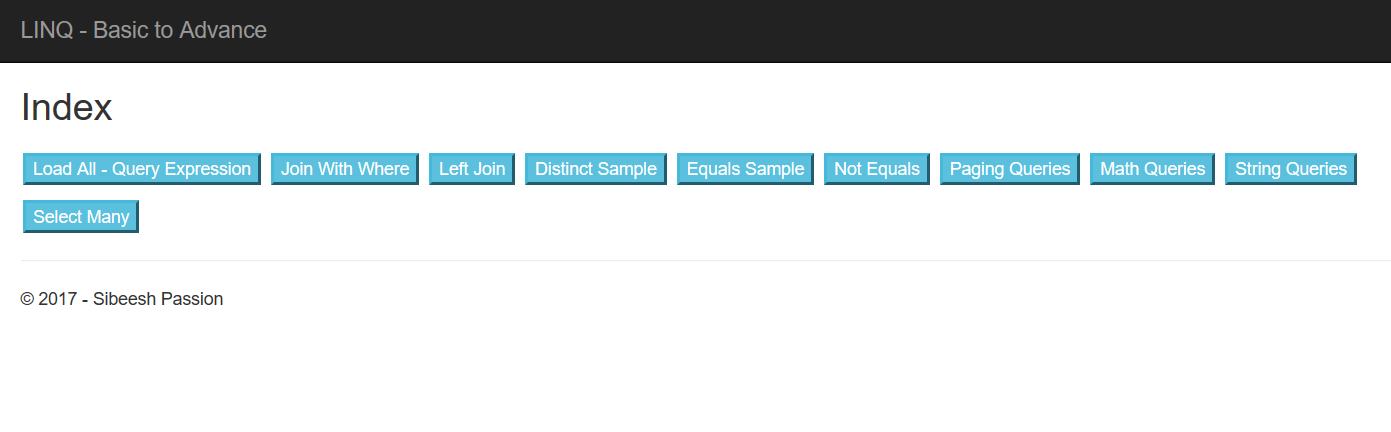Click the Load All - Query Expression button

[142, 169]
